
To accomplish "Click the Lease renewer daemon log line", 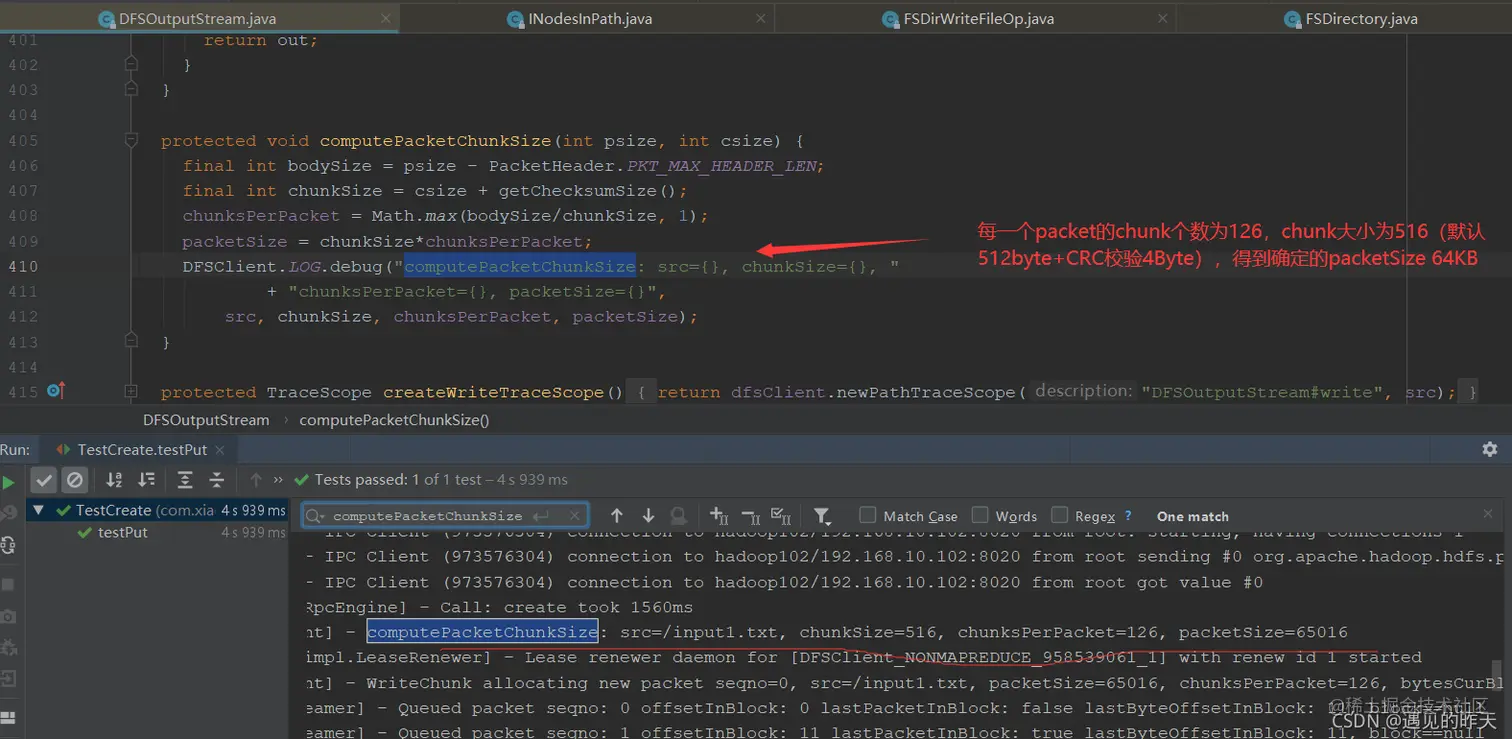I will point(862,658).
